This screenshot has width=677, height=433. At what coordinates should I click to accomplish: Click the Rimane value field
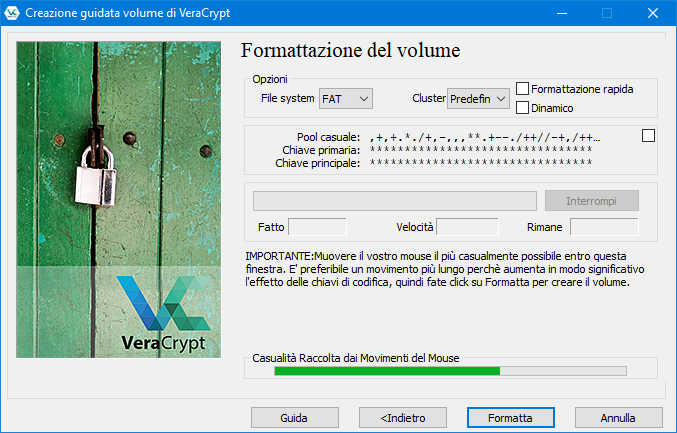tap(604, 227)
